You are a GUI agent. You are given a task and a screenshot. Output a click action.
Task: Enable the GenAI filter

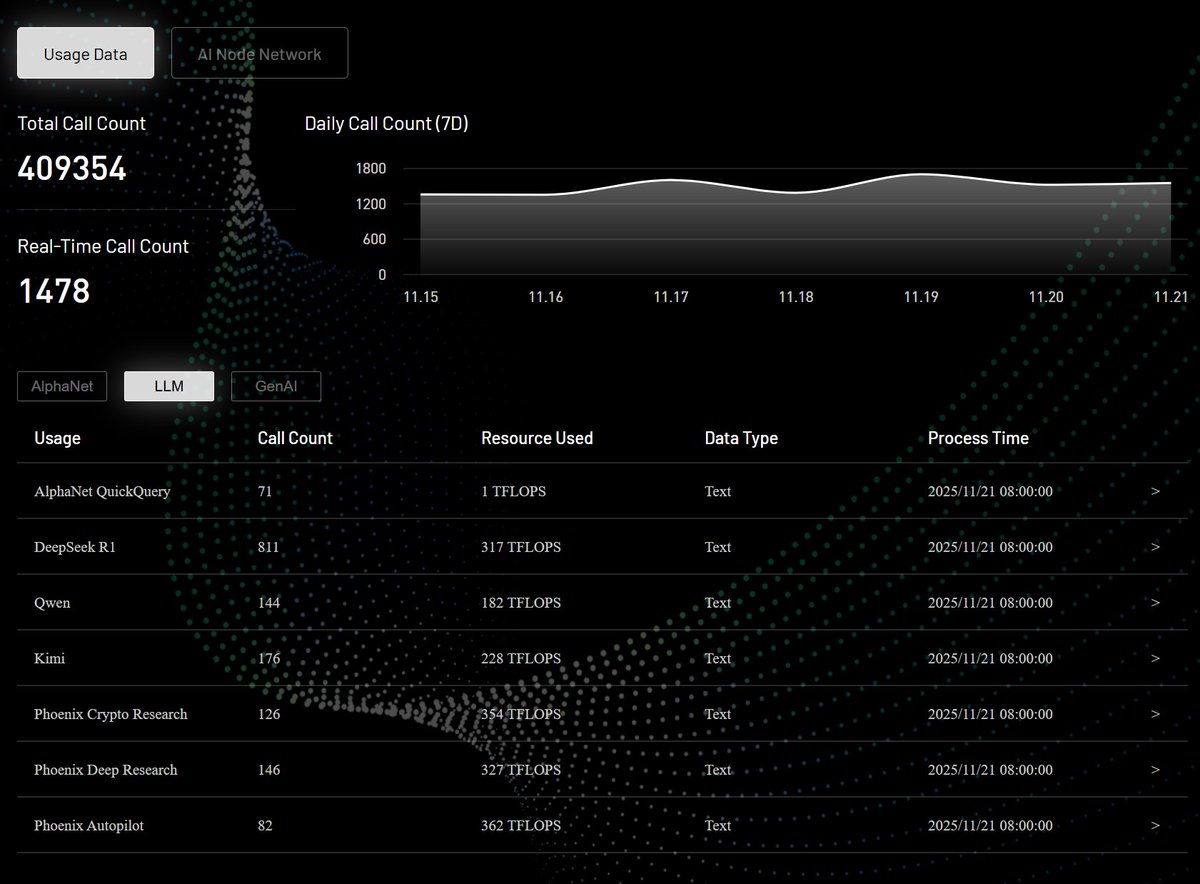point(276,386)
